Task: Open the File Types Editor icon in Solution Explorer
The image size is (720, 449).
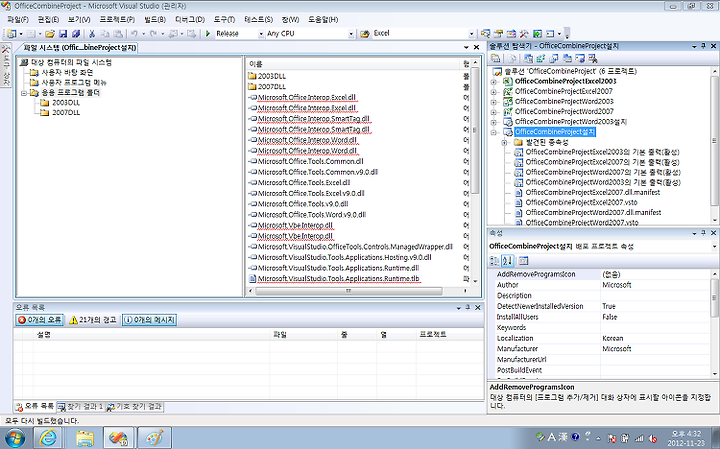Action: [554, 58]
